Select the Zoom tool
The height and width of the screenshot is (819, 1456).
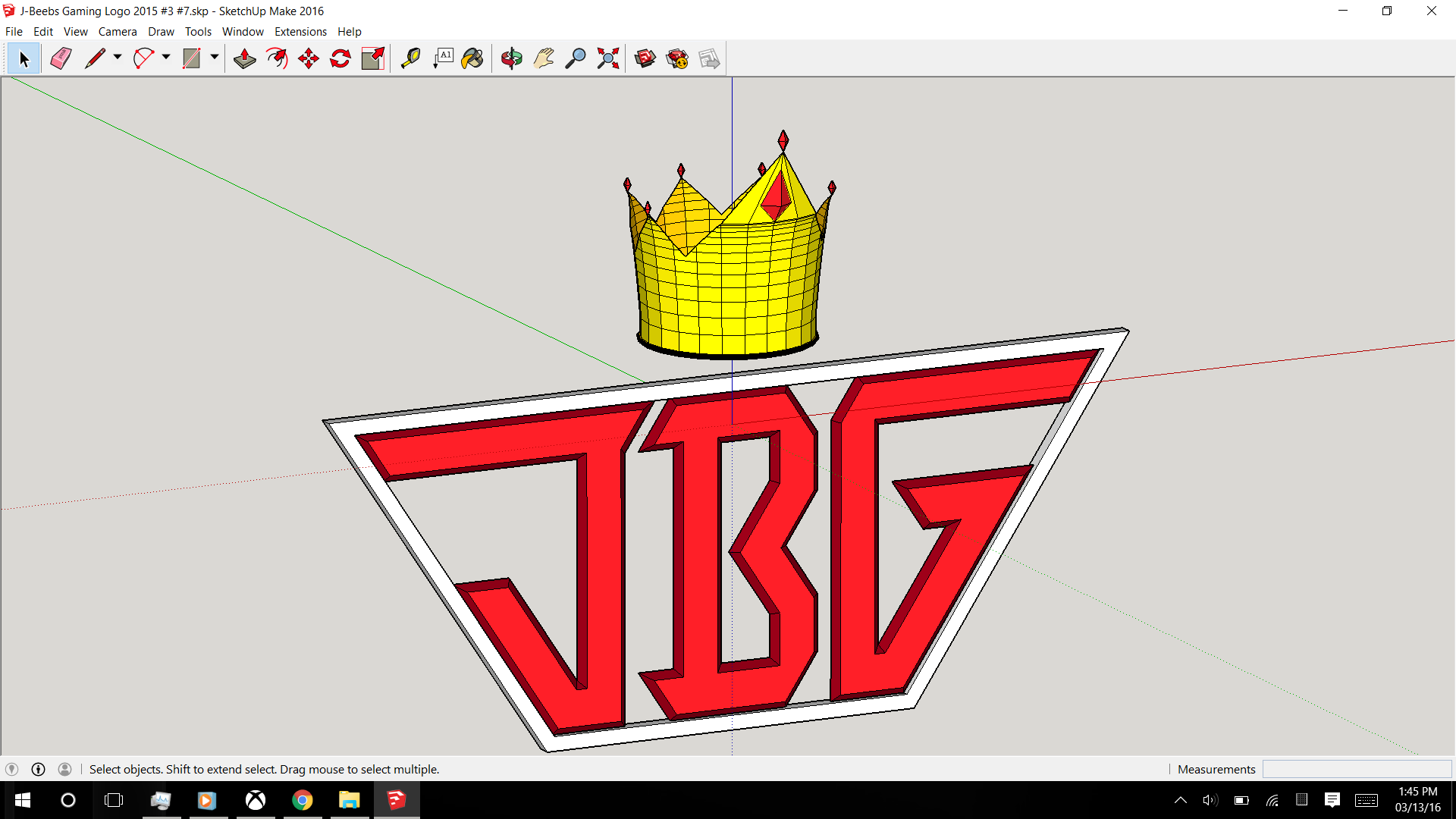(576, 58)
